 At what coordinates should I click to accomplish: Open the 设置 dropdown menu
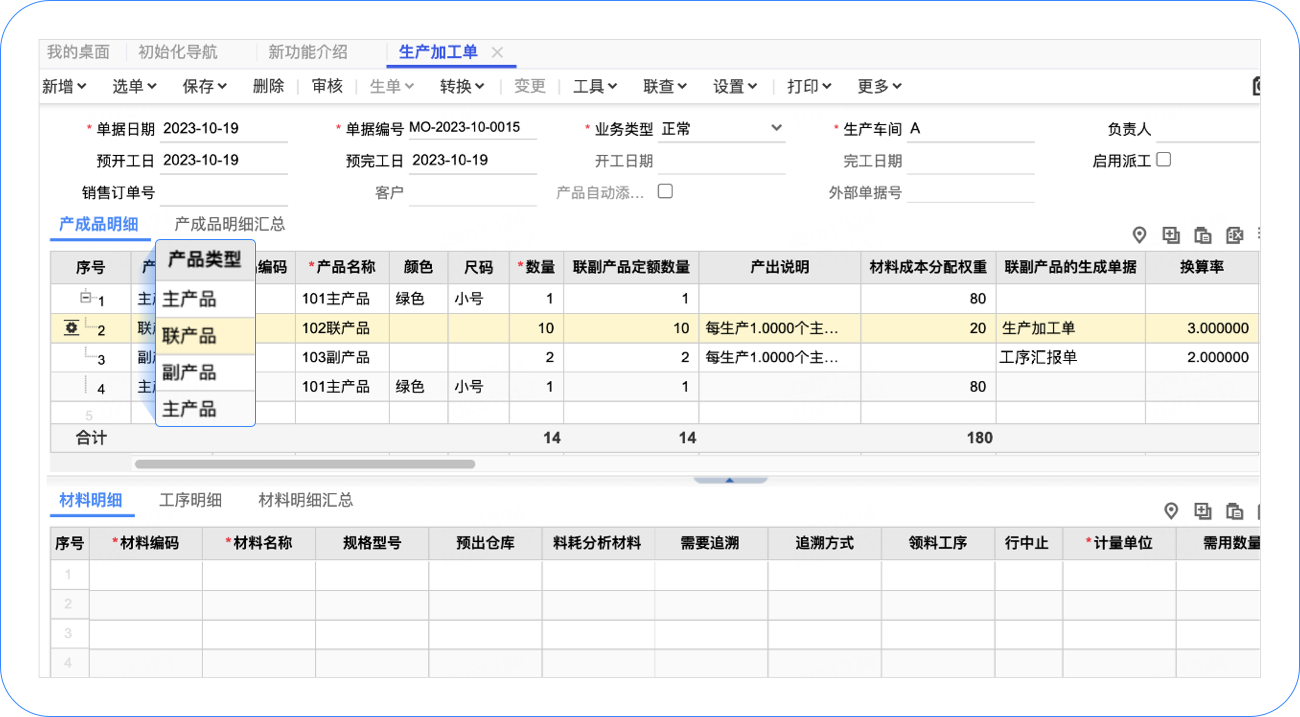pos(735,87)
